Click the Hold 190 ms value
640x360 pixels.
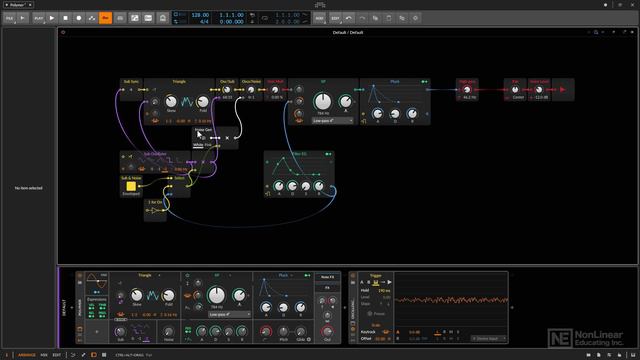384,291
